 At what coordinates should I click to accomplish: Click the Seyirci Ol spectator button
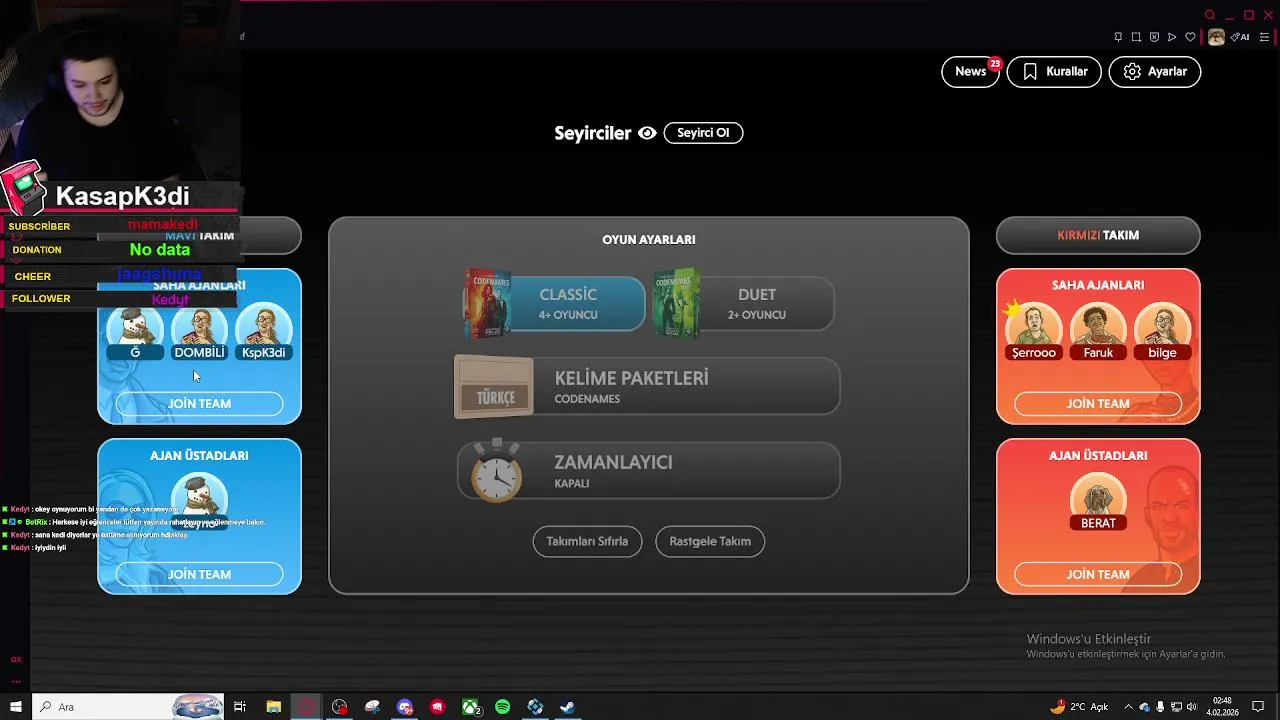click(703, 133)
